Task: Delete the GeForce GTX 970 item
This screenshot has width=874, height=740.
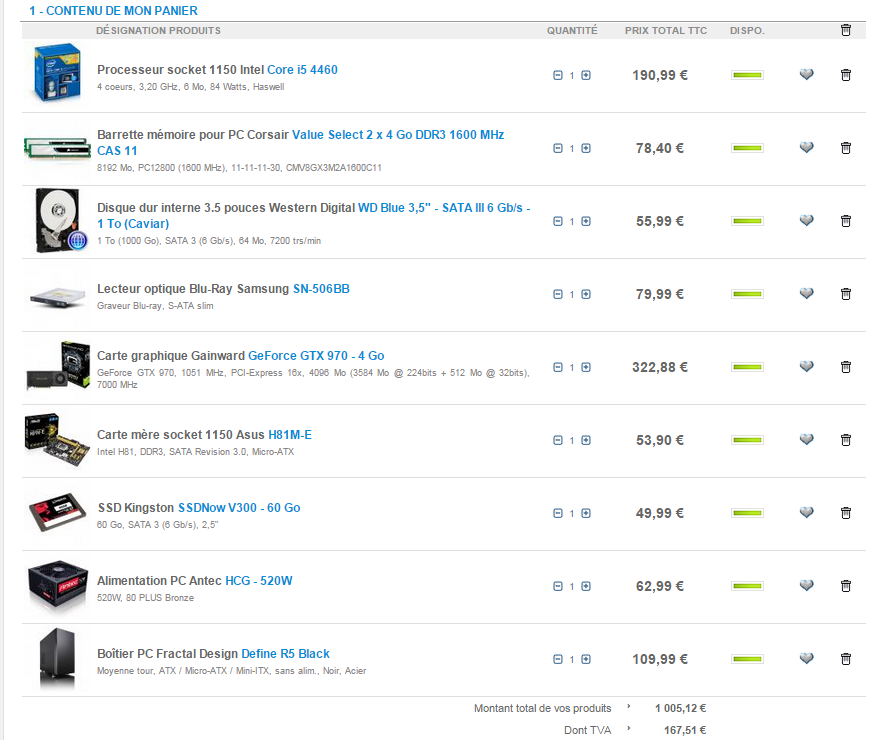Action: coord(846,367)
